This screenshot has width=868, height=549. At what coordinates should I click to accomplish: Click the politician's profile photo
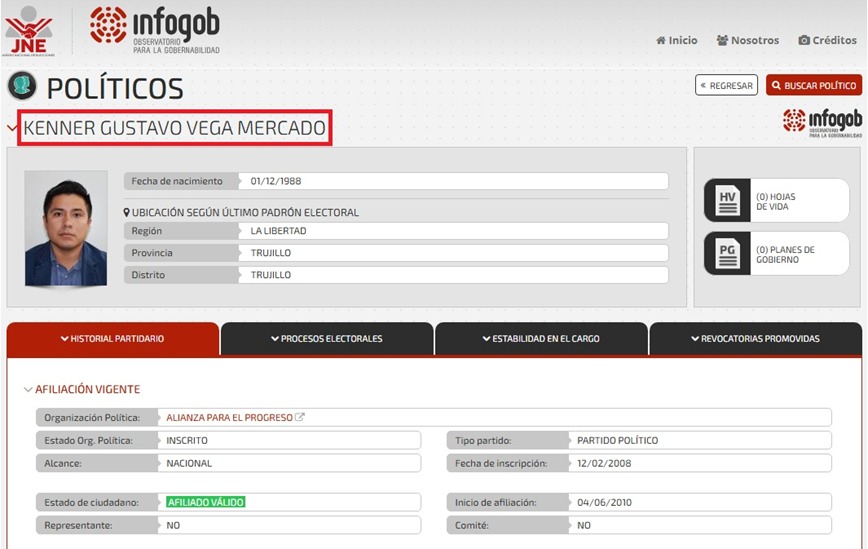[x=66, y=229]
